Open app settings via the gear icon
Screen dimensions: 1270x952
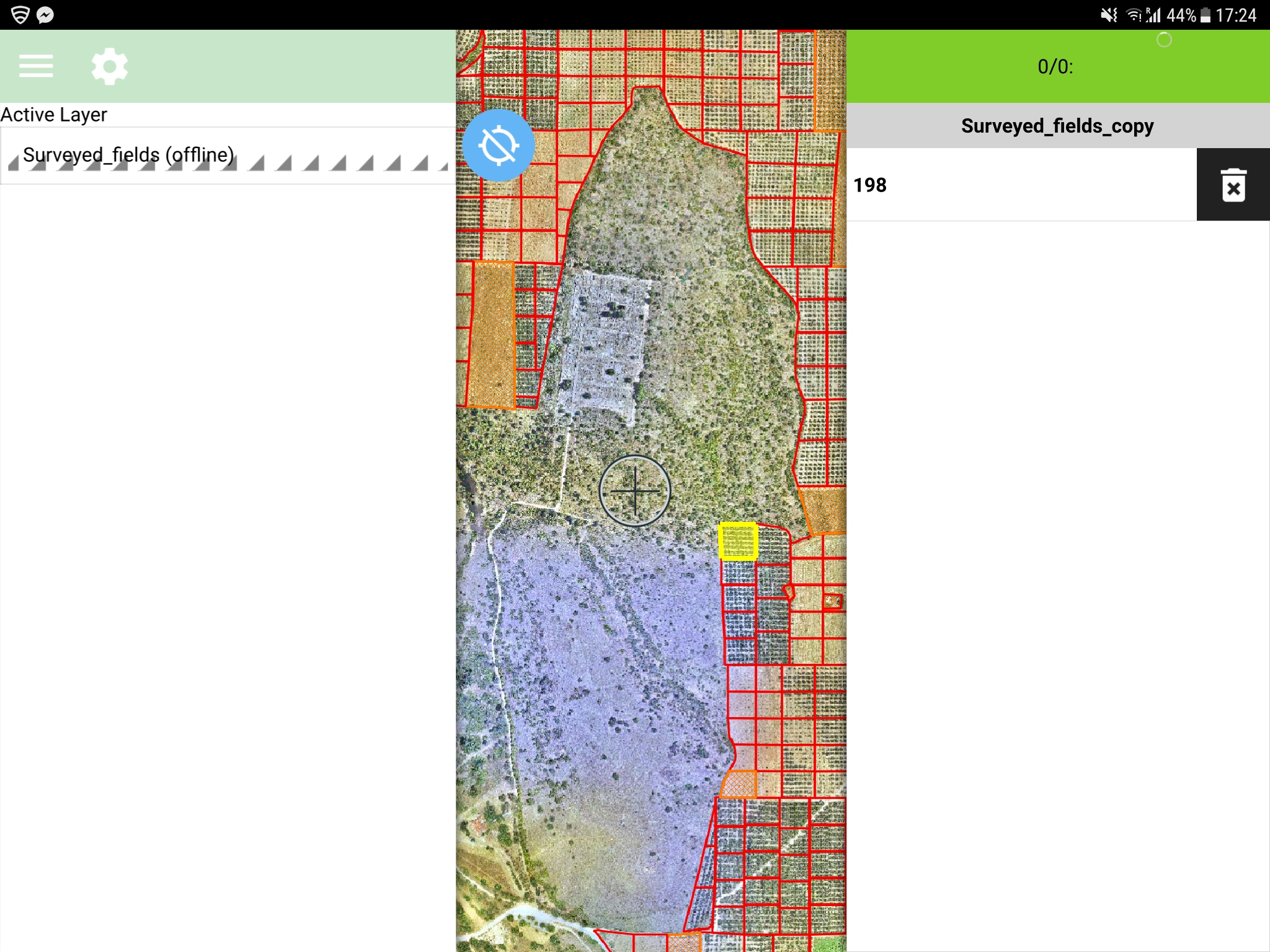point(109,65)
